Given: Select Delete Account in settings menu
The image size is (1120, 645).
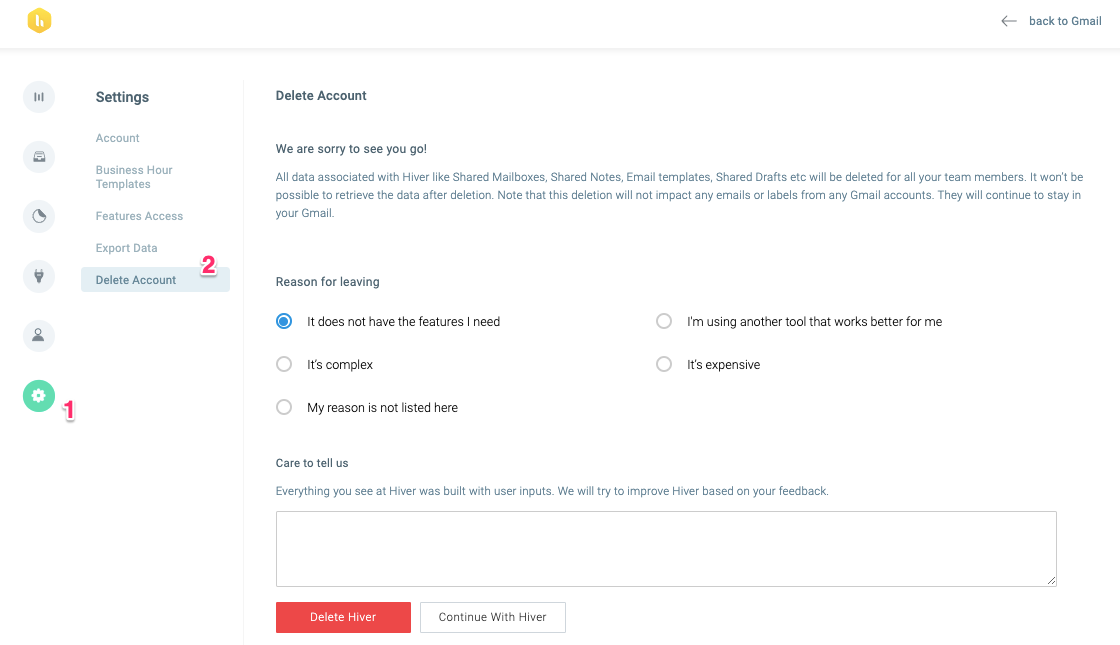Looking at the screenshot, I should pos(155,280).
